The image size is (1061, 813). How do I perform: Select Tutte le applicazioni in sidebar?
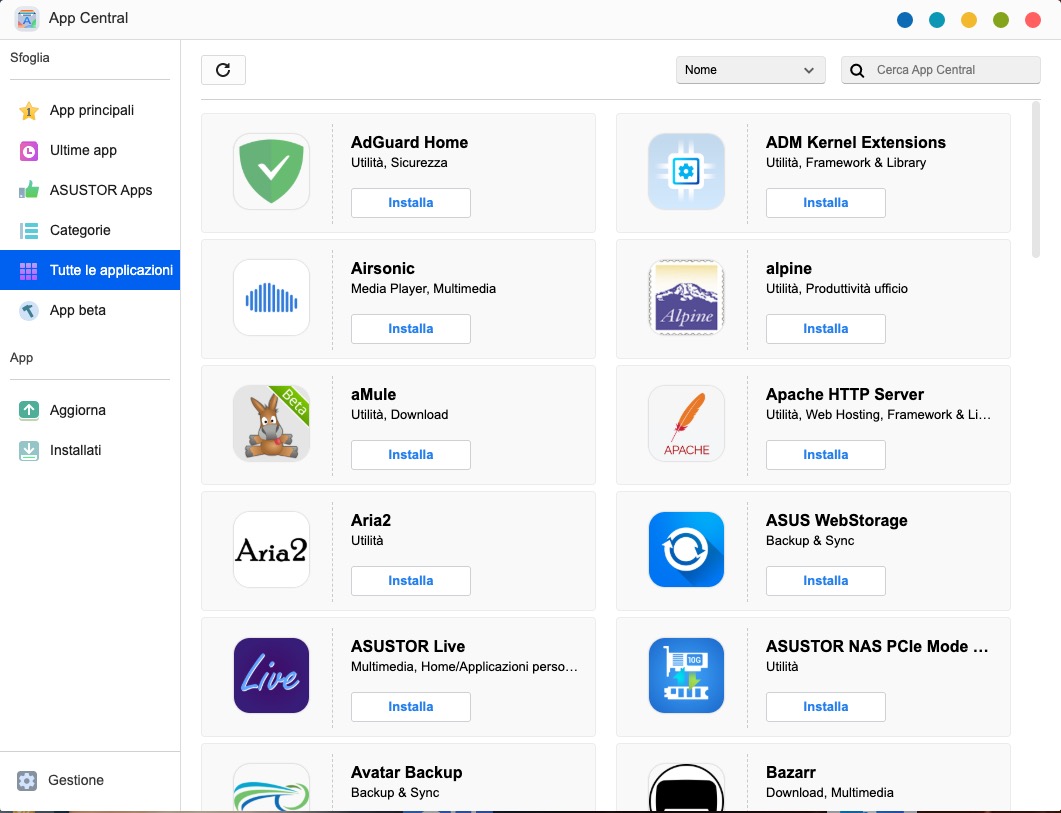90,270
